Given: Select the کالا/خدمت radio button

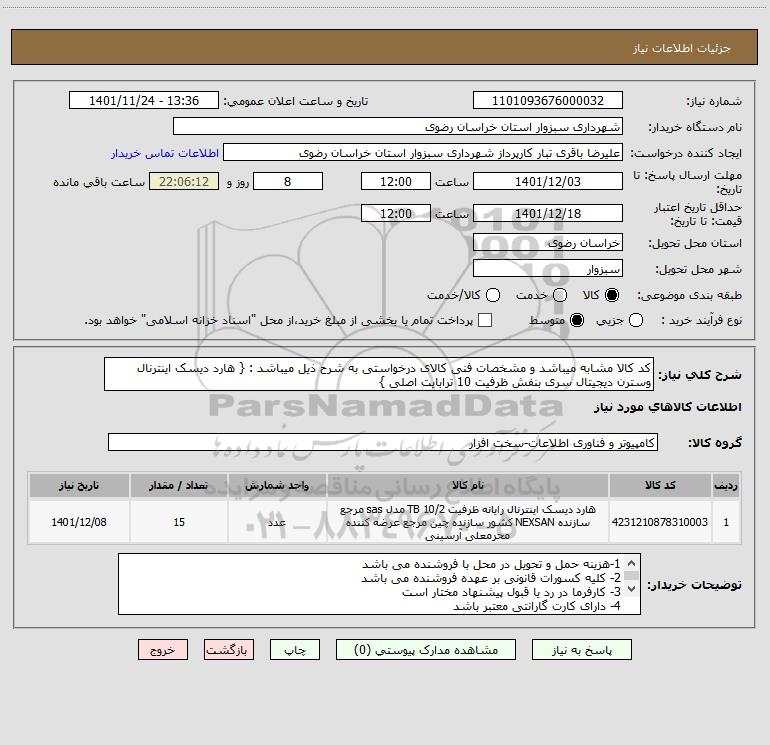Looking at the screenshot, I should 493,295.
